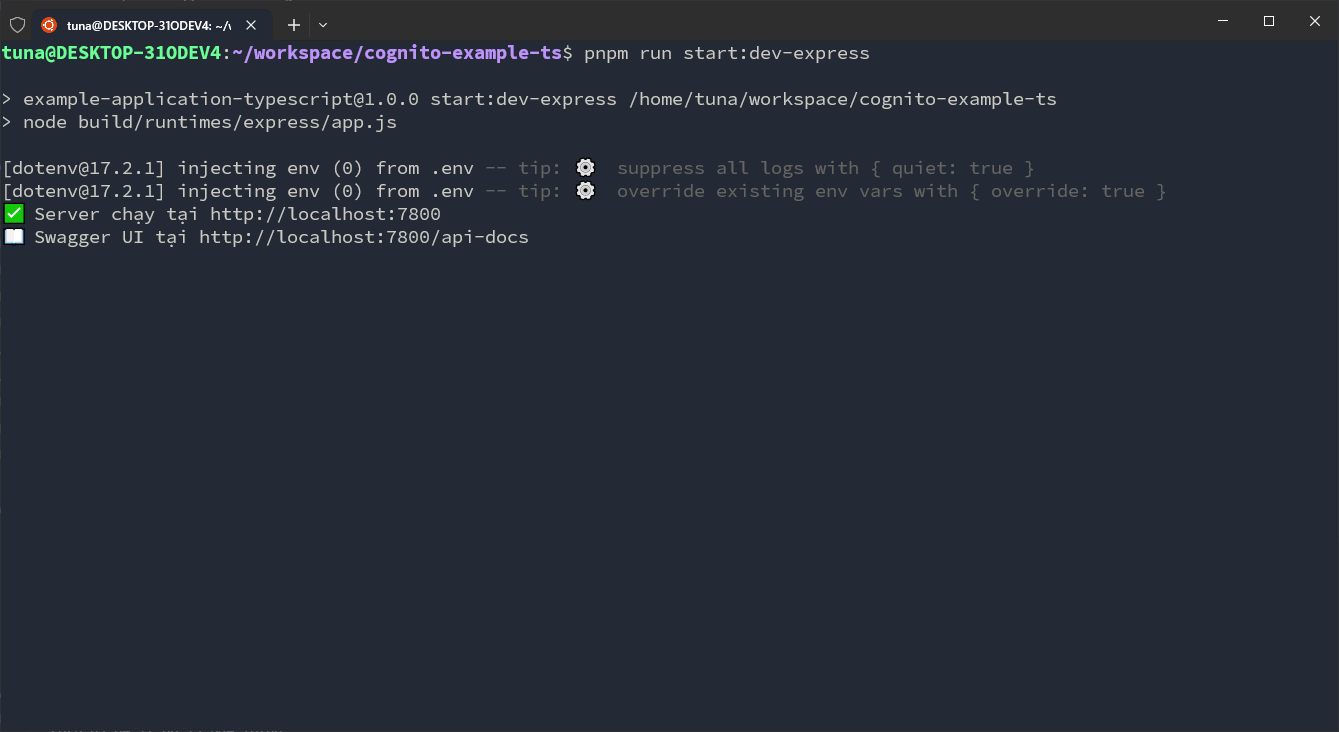Click the shield icon in the title bar
This screenshot has height=732, width=1339.
click(17, 24)
